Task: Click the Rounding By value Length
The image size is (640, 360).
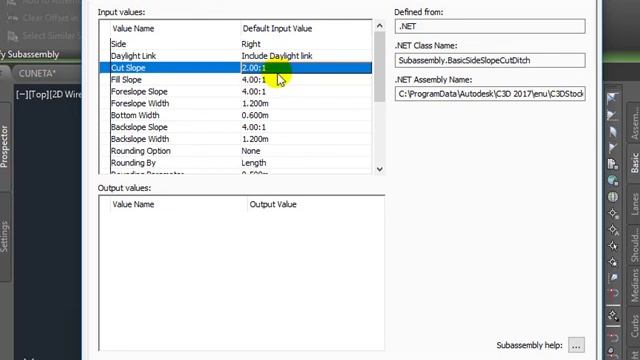Action: coord(253,162)
